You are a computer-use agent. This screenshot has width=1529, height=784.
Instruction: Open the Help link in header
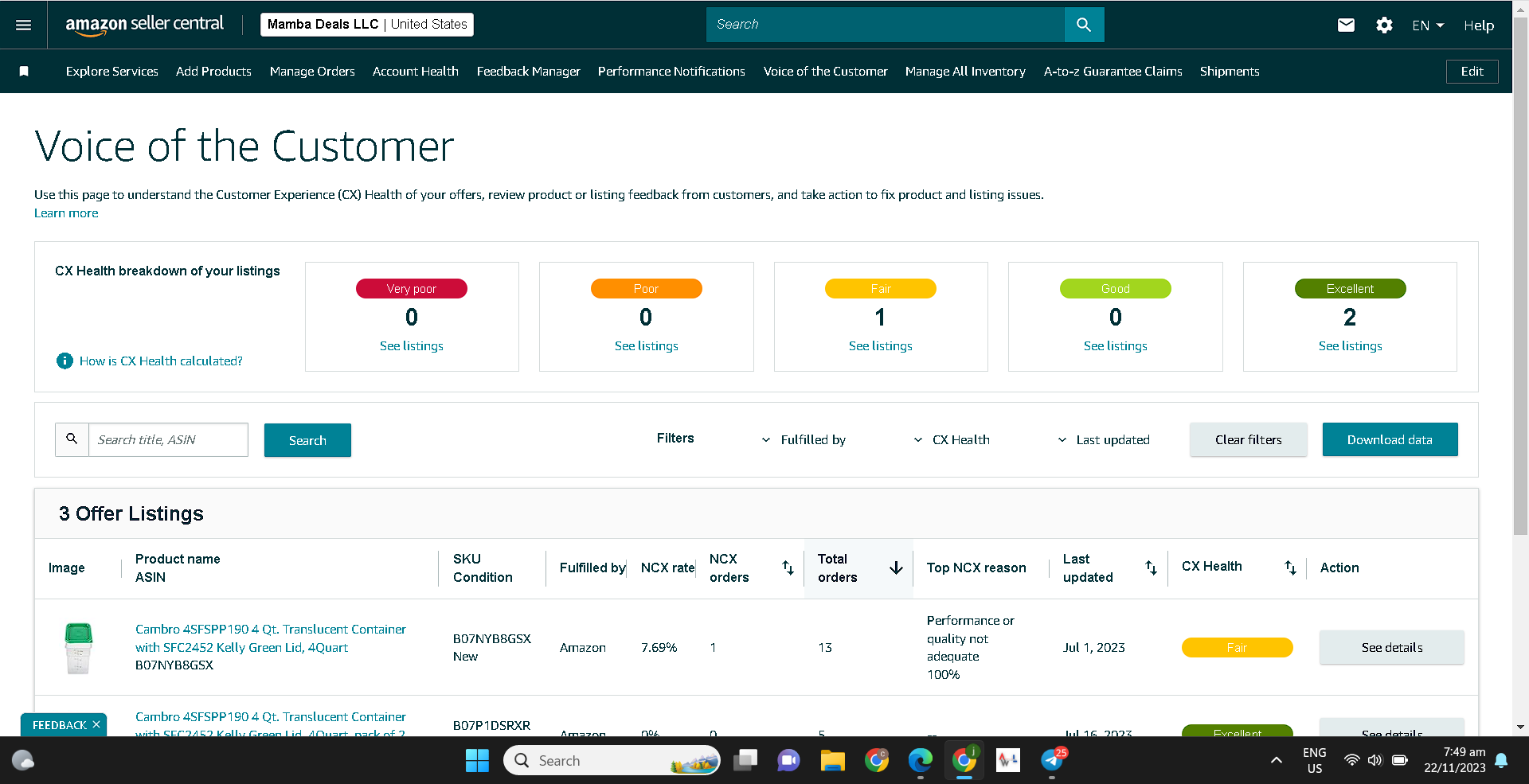1479,25
